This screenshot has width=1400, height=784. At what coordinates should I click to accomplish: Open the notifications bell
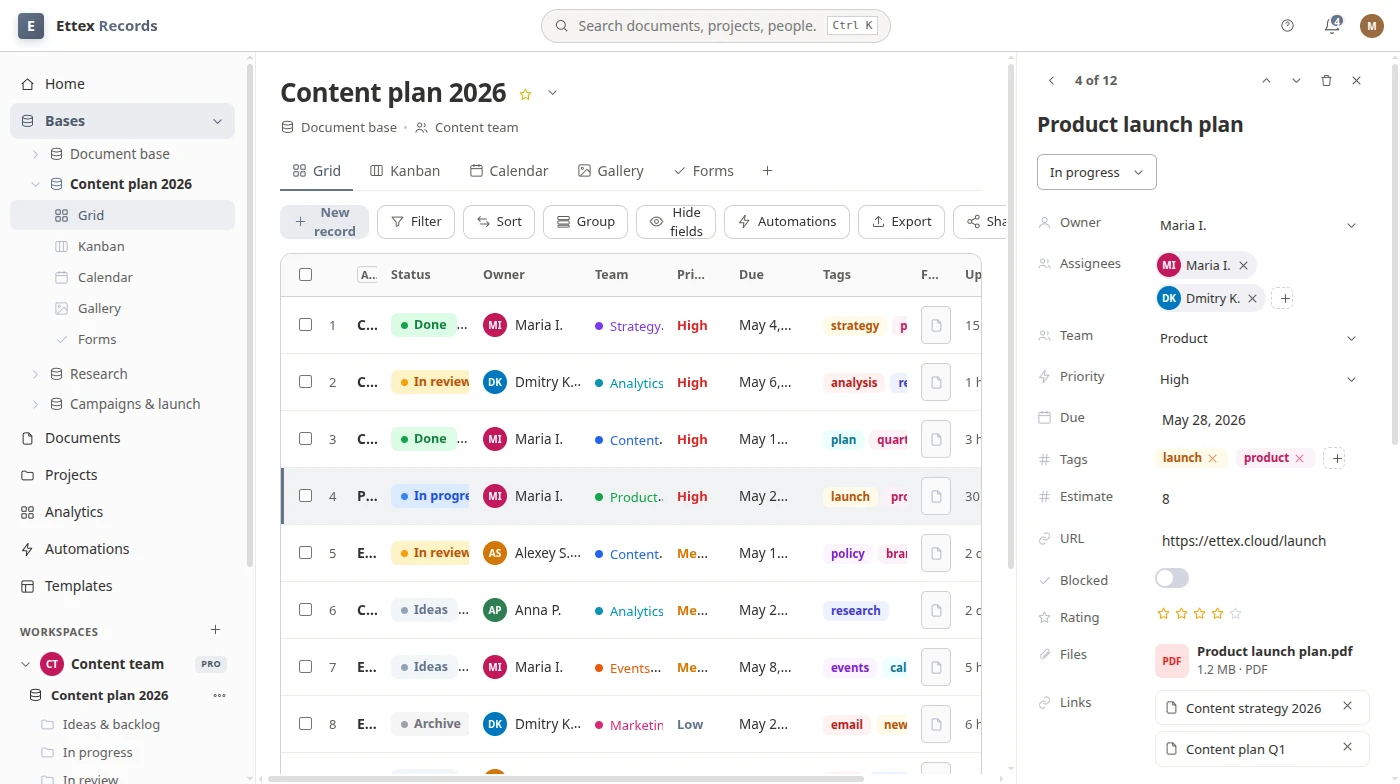point(1332,26)
